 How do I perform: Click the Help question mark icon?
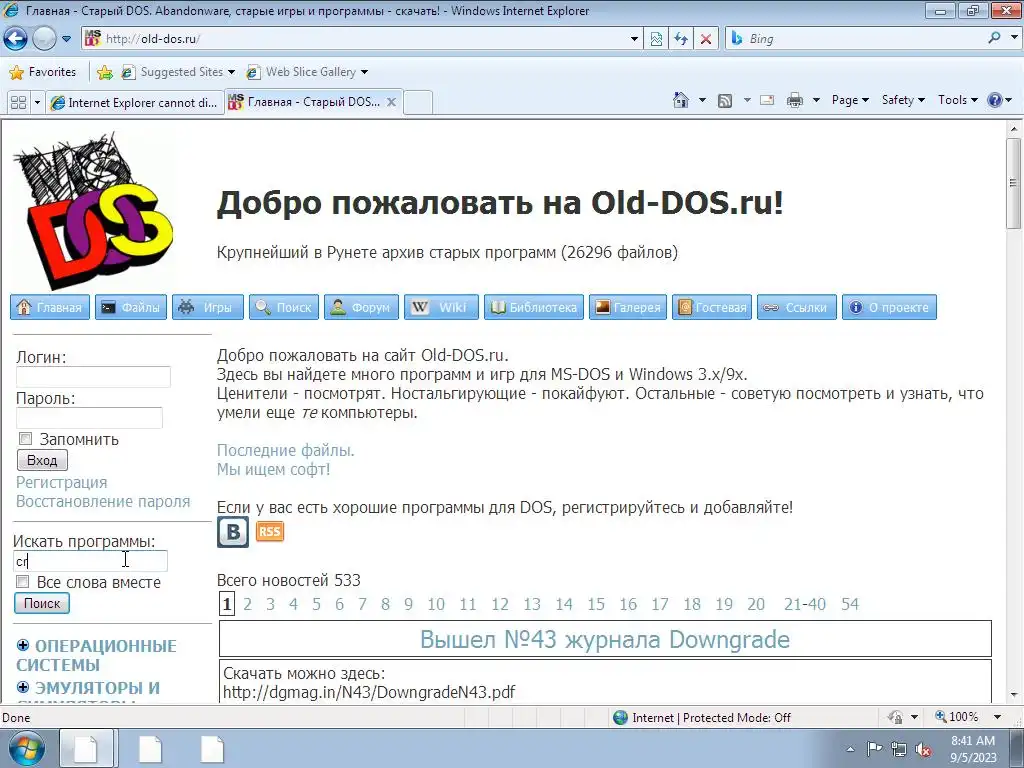tap(995, 100)
